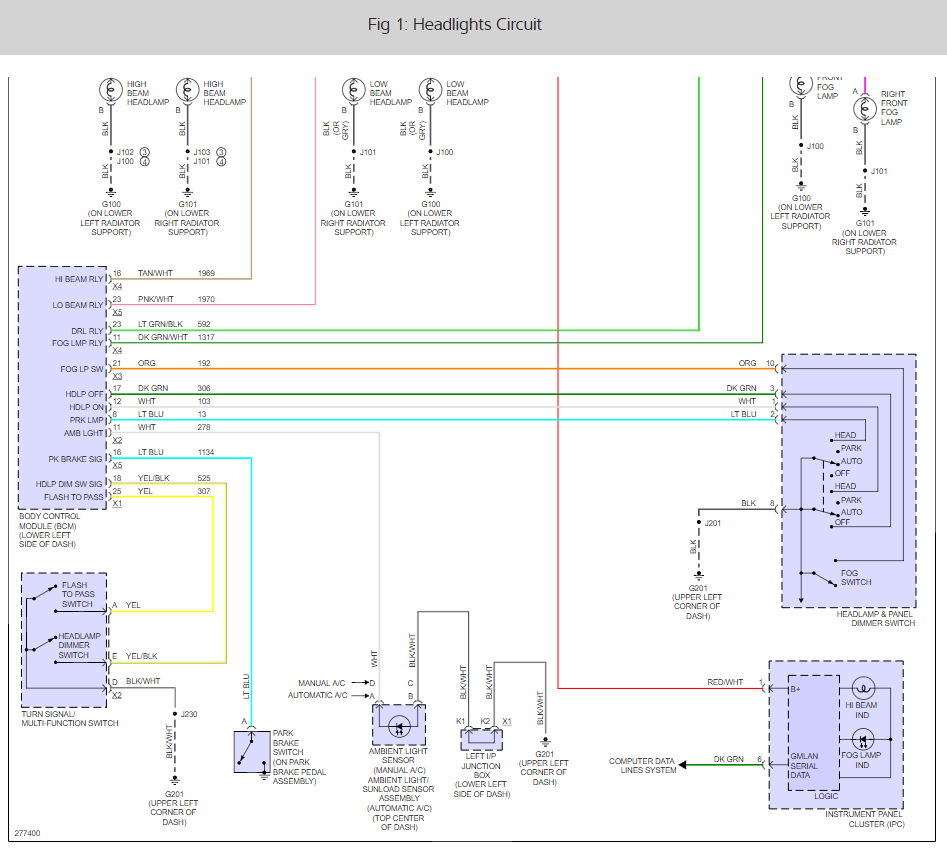
Task: Click circuit number 525
Action: pyautogui.click(x=204, y=478)
